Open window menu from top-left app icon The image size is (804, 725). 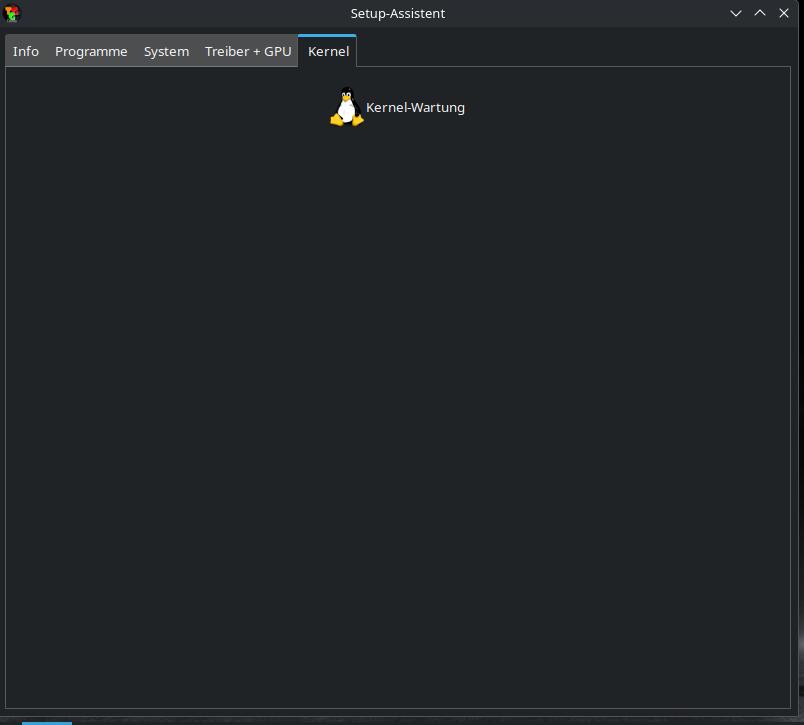coord(12,13)
